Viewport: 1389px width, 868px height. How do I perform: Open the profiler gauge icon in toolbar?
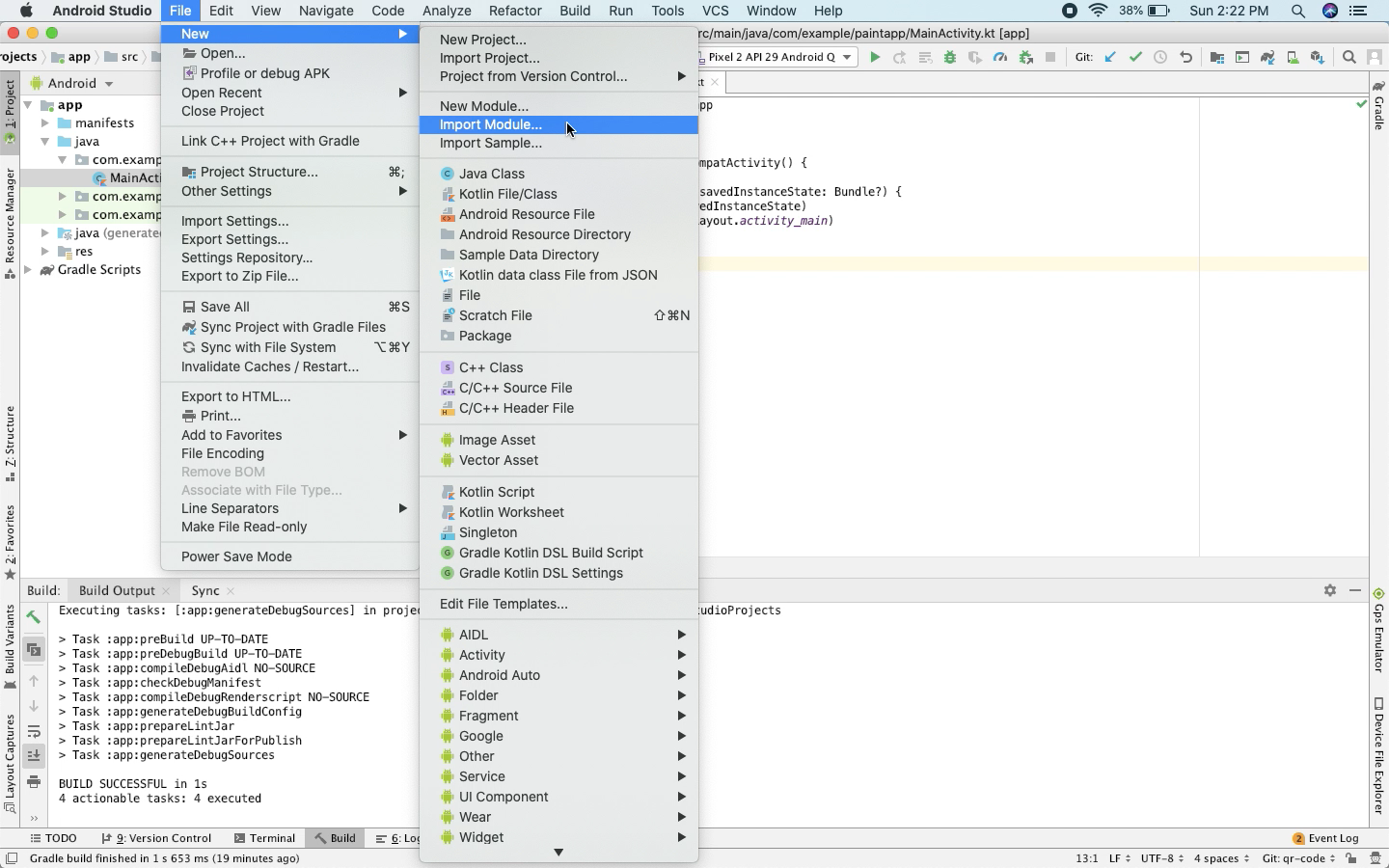[x=1000, y=58]
